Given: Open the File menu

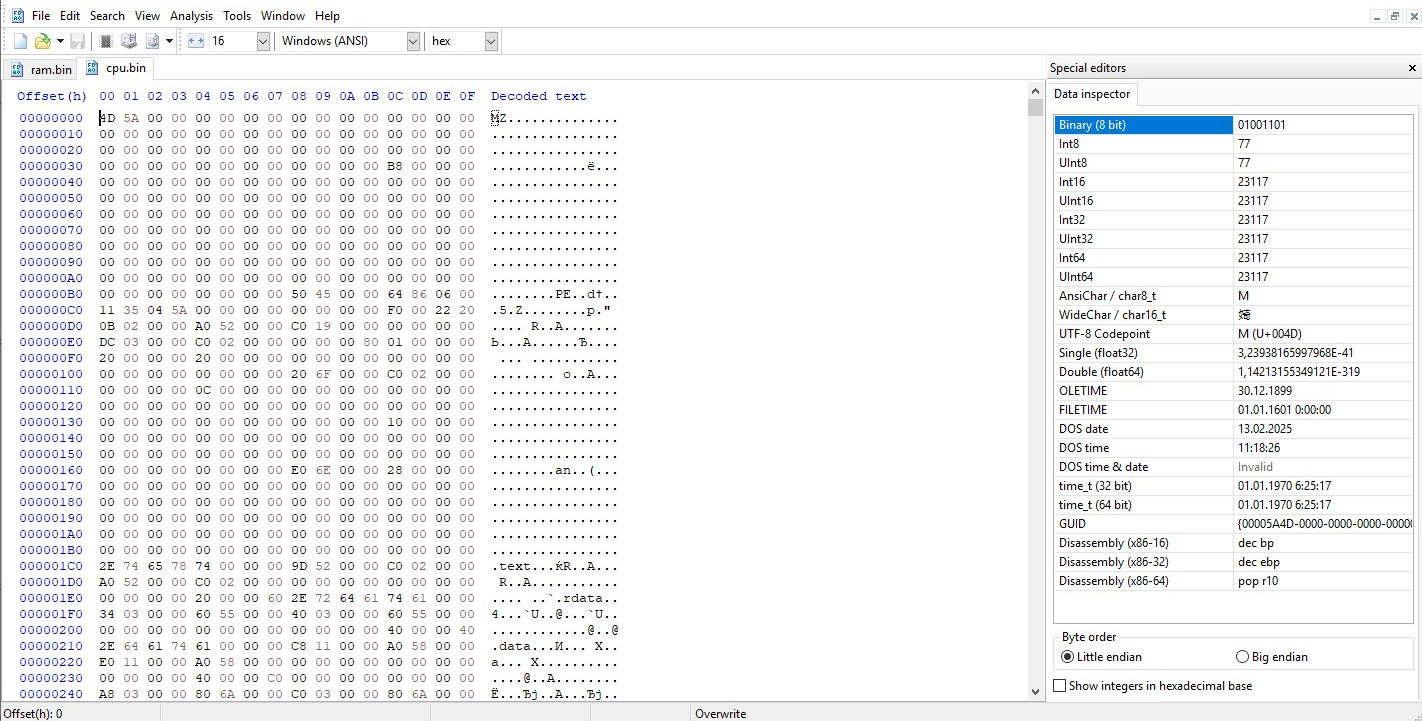Looking at the screenshot, I should point(41,16).
